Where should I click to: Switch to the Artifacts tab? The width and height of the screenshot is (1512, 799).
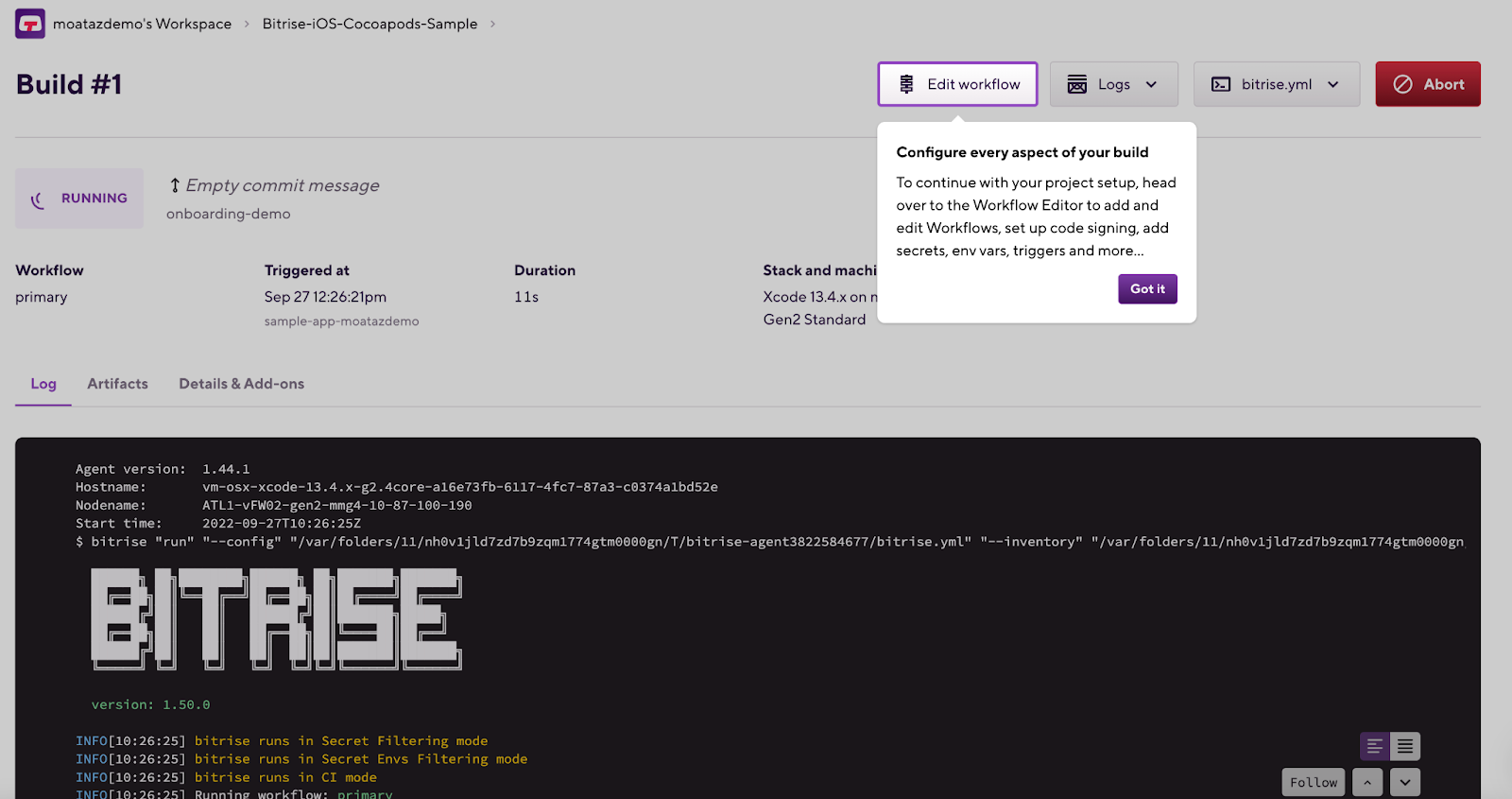click(x=117, y=384)
